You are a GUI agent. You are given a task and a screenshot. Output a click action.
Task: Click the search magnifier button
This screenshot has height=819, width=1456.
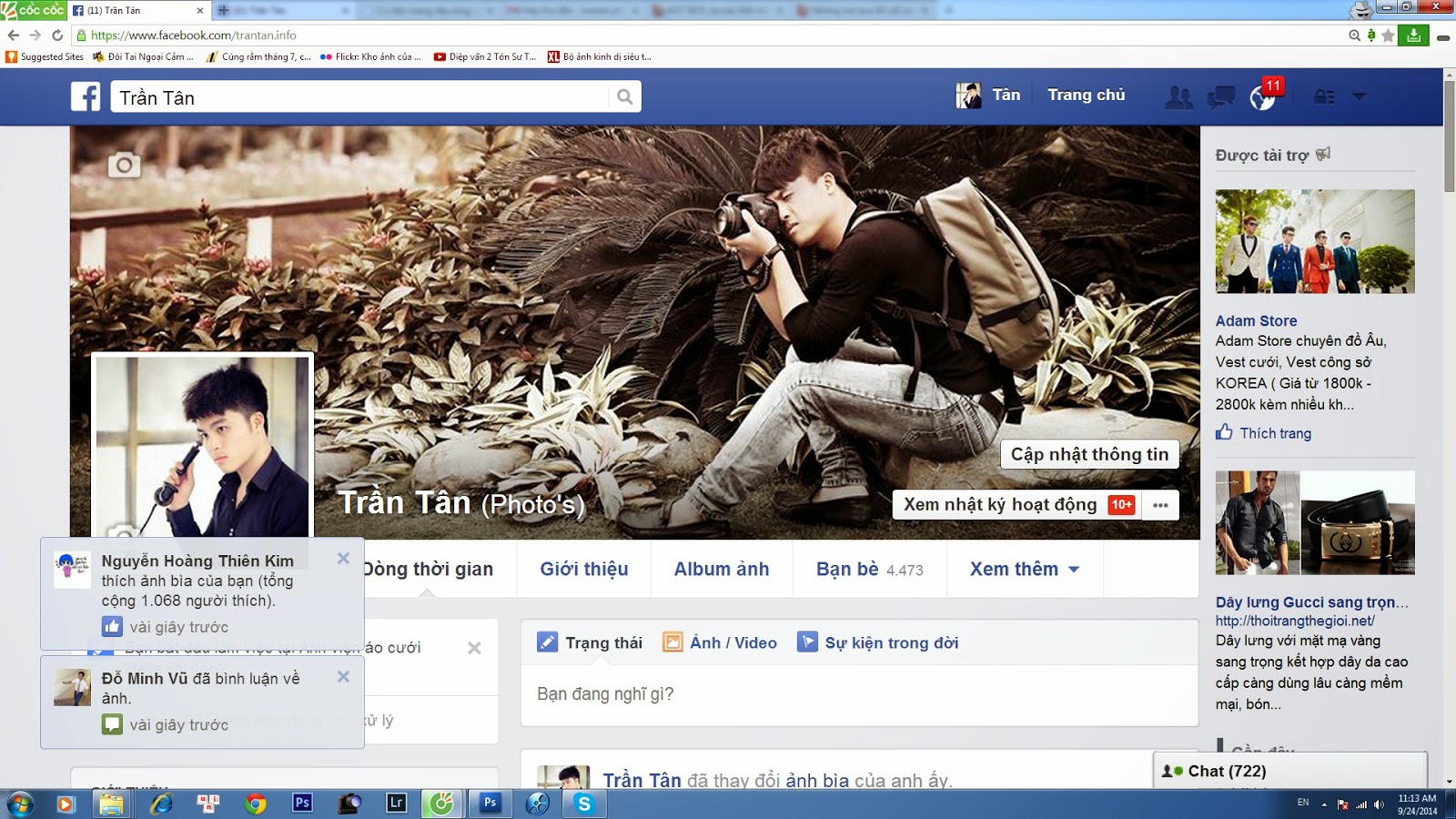[624, 96]
